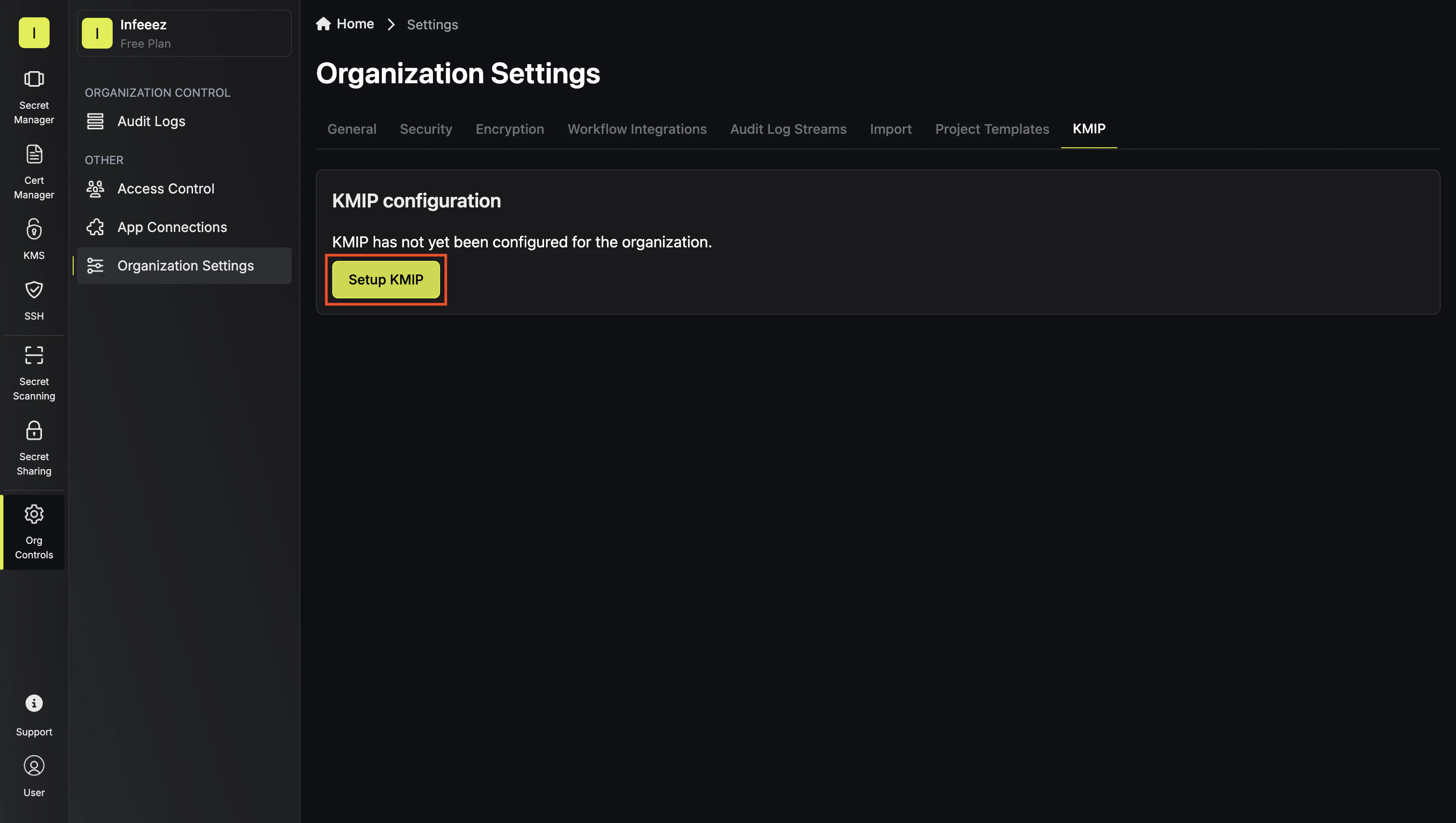1456x823 pixels.
Task: Switch to the Security tab
Action: point(426,129)
